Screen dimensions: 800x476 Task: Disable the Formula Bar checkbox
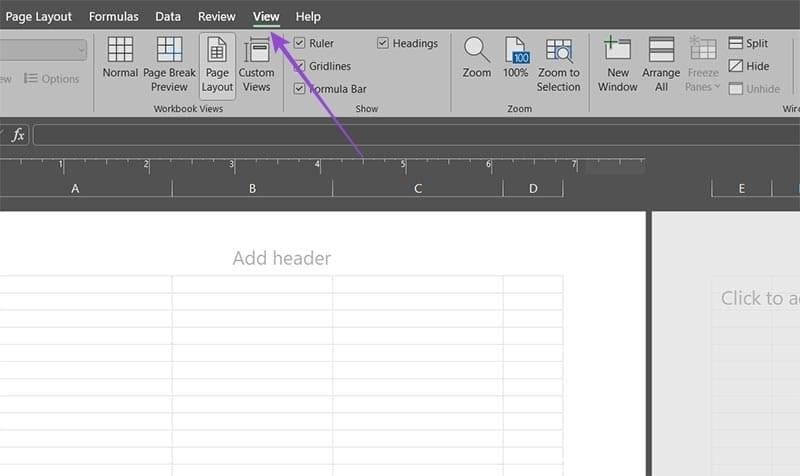click(300, 89)
